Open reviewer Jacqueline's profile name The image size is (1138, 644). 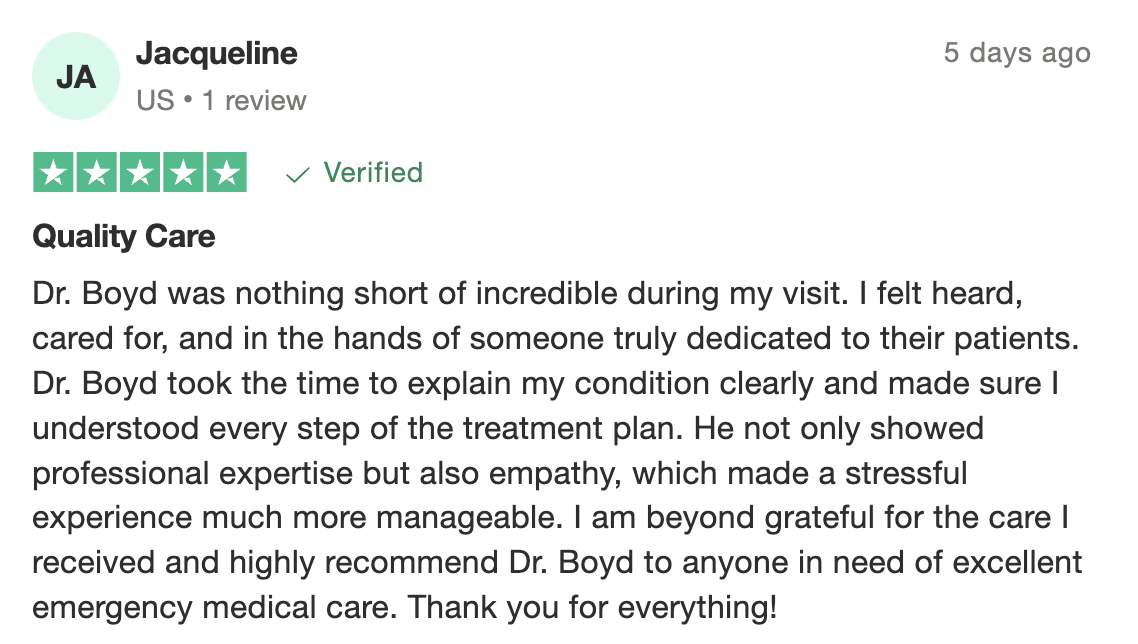click(216, 53)
